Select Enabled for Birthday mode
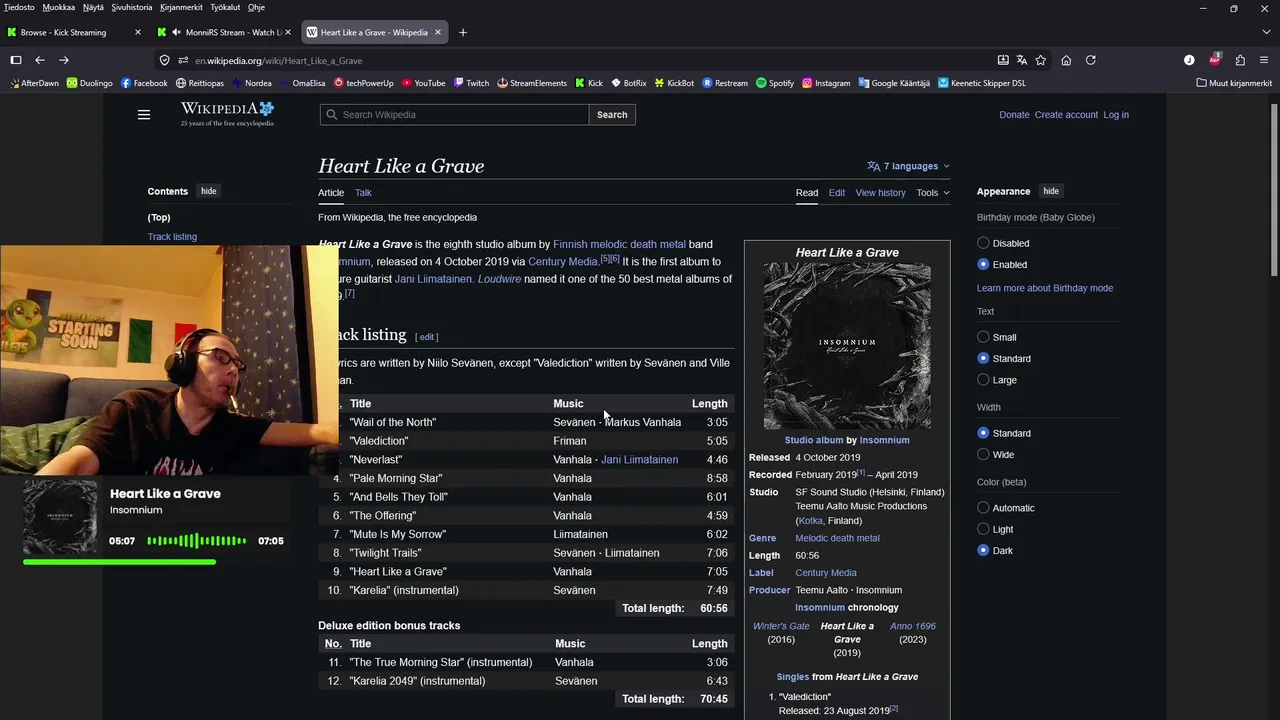1280x720 pixels. (983, 265)
